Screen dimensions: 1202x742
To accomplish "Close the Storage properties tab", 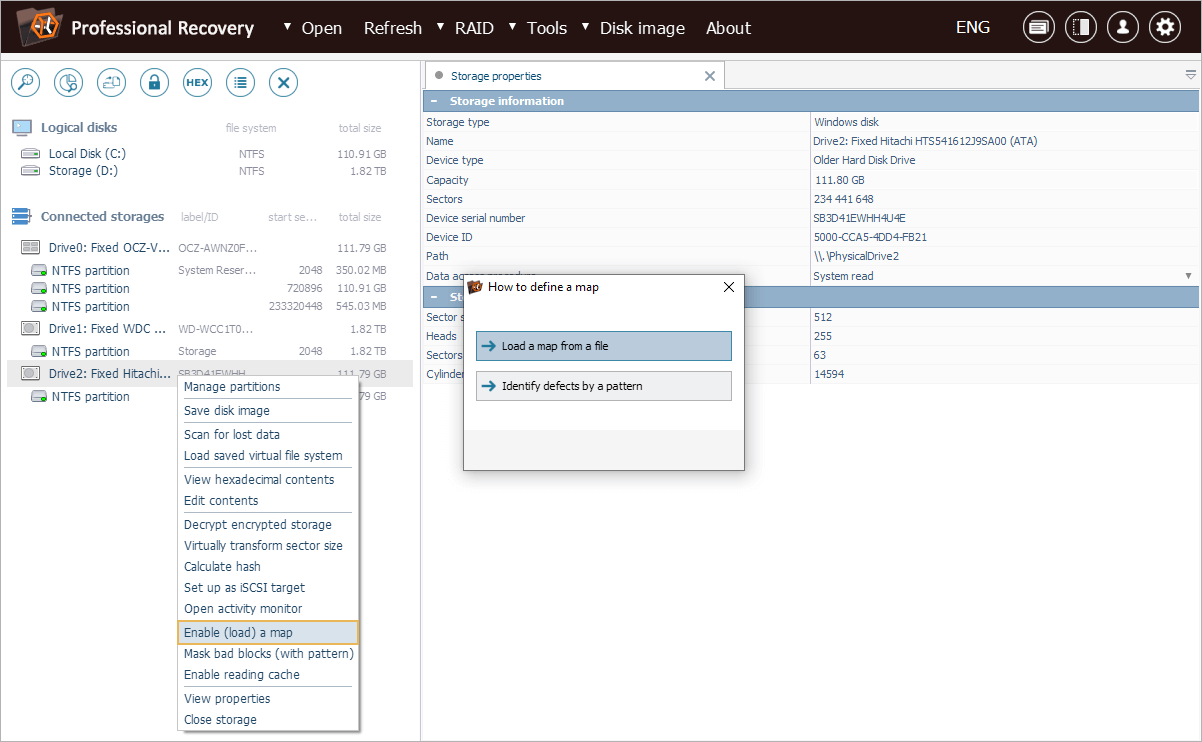I will coord(710,76).
